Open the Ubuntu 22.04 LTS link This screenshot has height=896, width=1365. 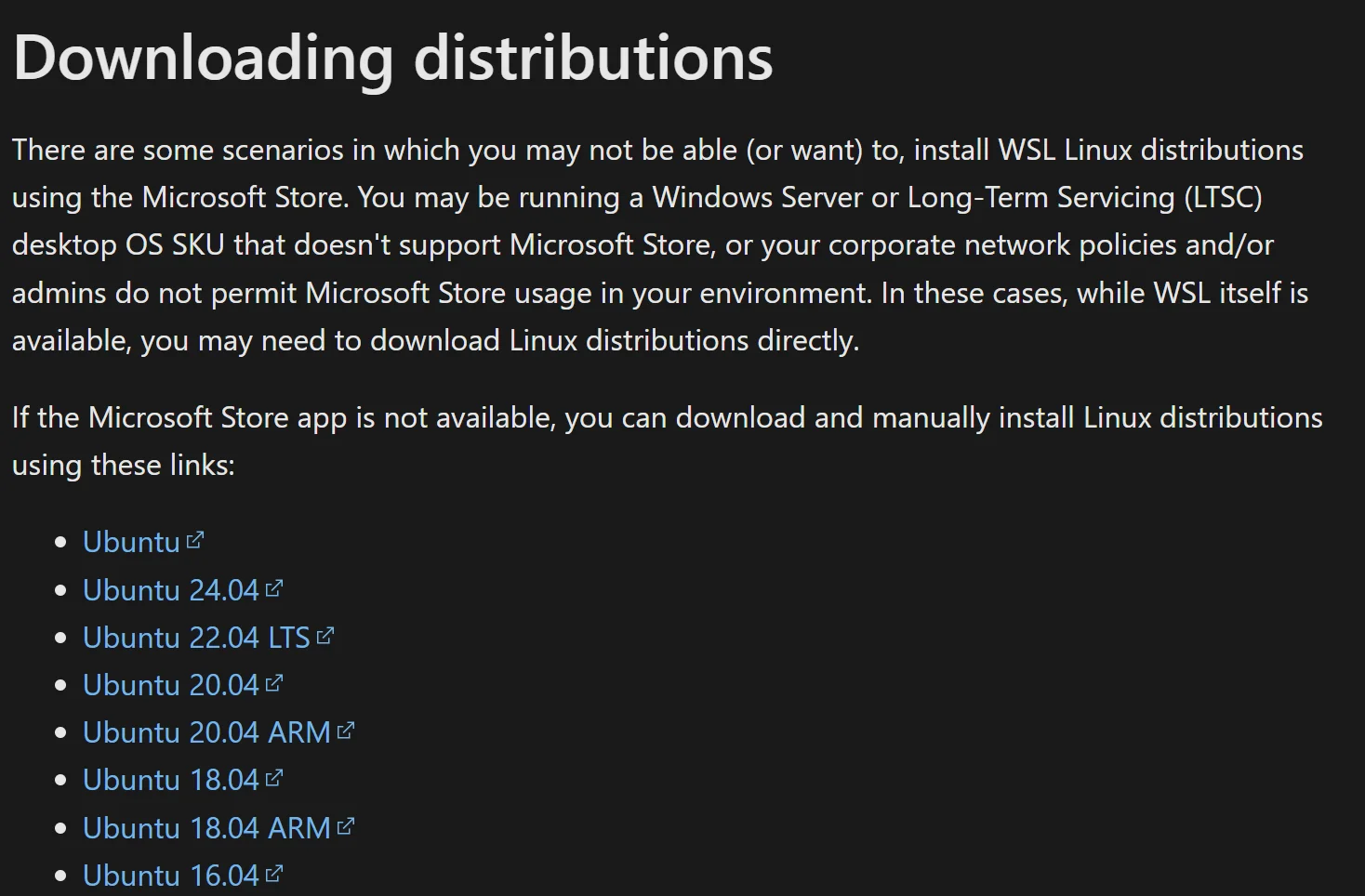195,638
